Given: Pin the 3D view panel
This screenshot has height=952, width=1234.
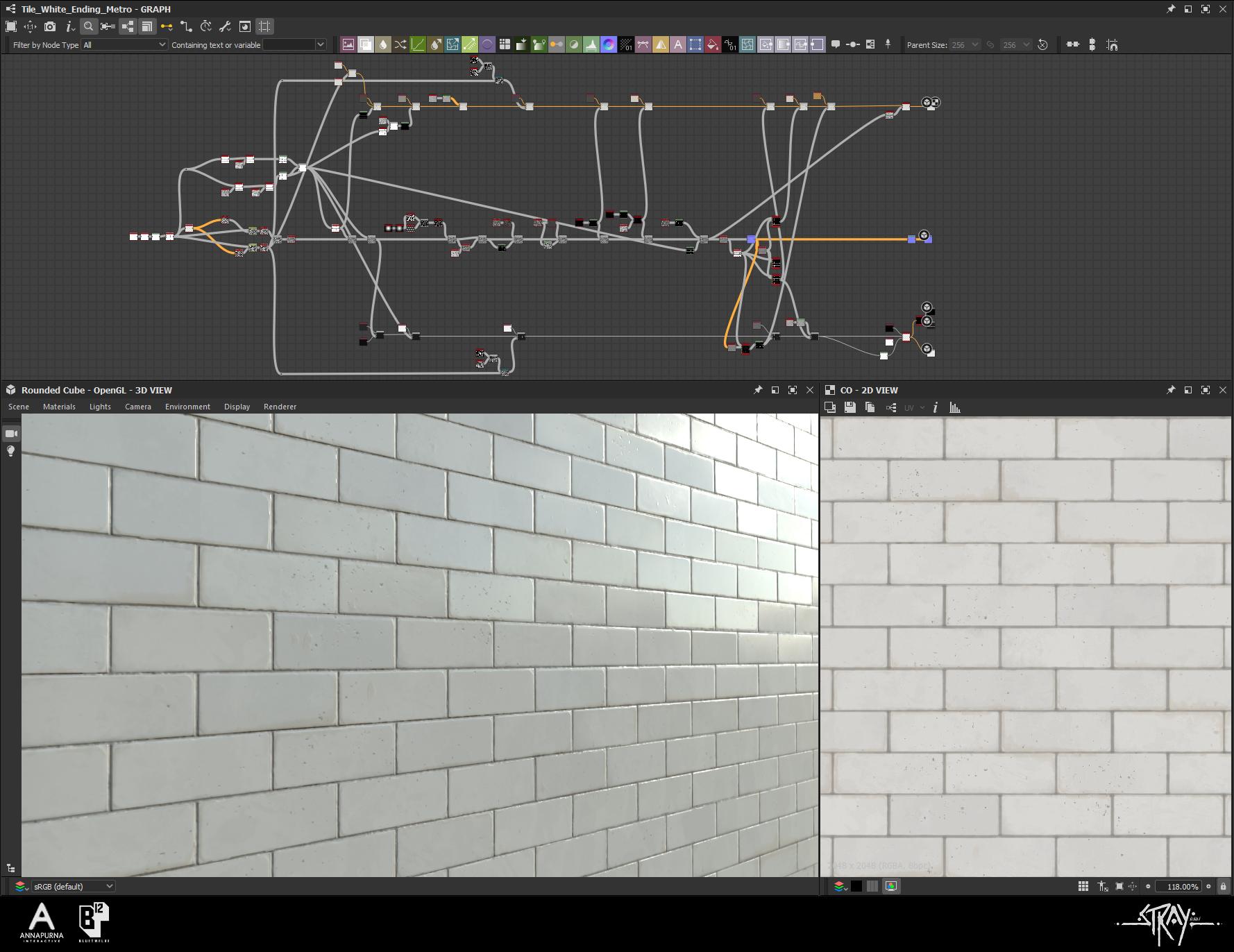Looking at the screenshot, I should [758, 390].
